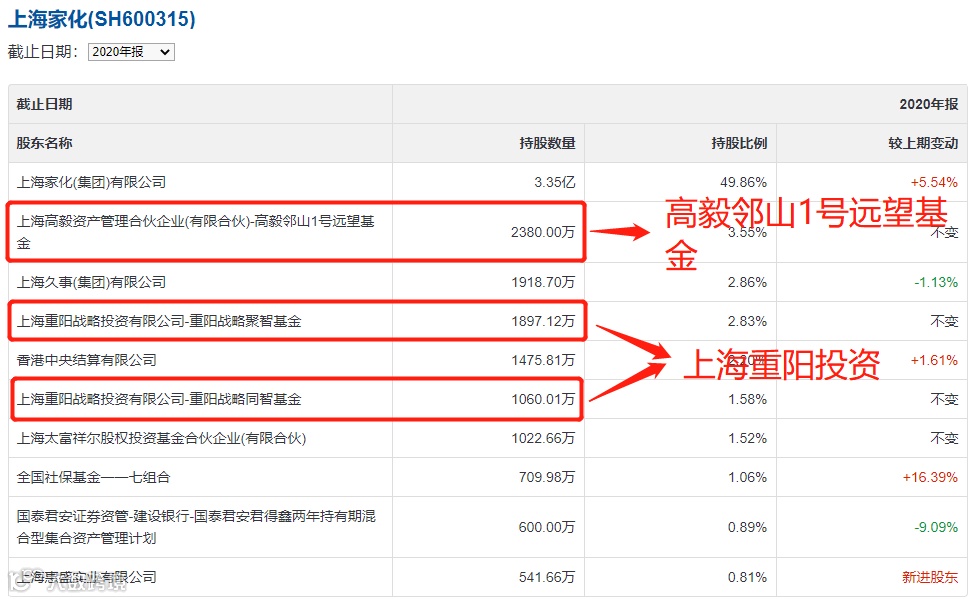
Task: Click shareholder 重阳战略同智基金 row name
Action: pyautogui.click(x=159, y=399)
